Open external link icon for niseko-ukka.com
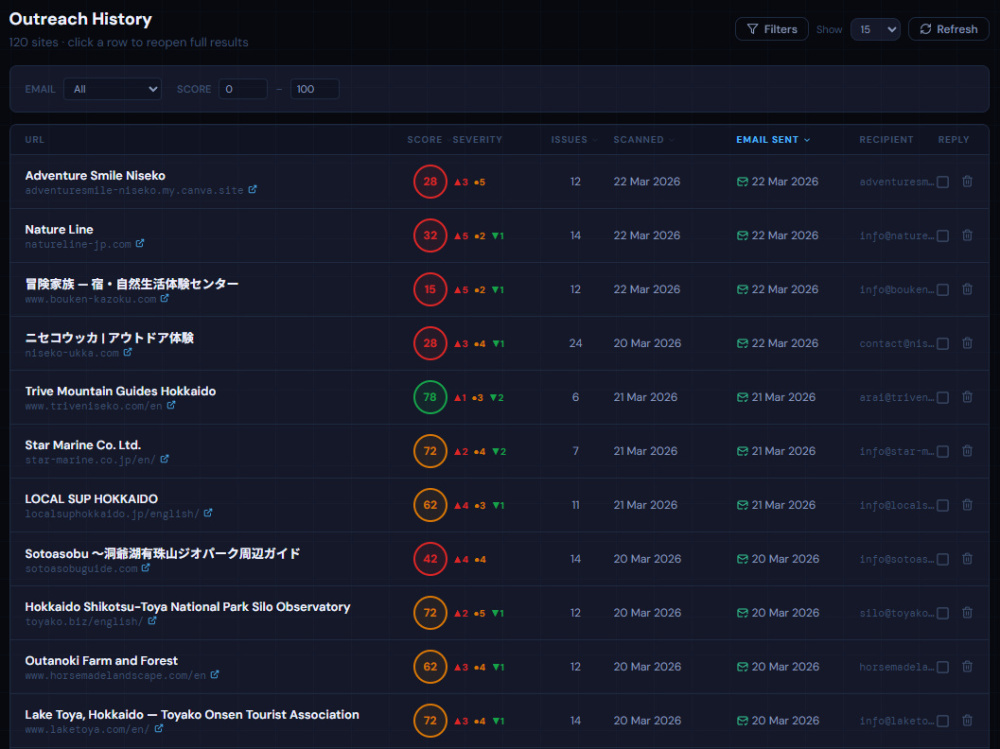Viewport: 1000px width, 749px height. 128,352
